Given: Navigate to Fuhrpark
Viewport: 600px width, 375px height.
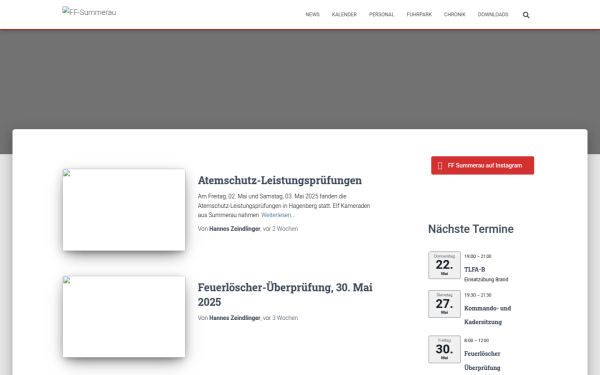Looking at the screenshot, I should (x=419, y=15).
